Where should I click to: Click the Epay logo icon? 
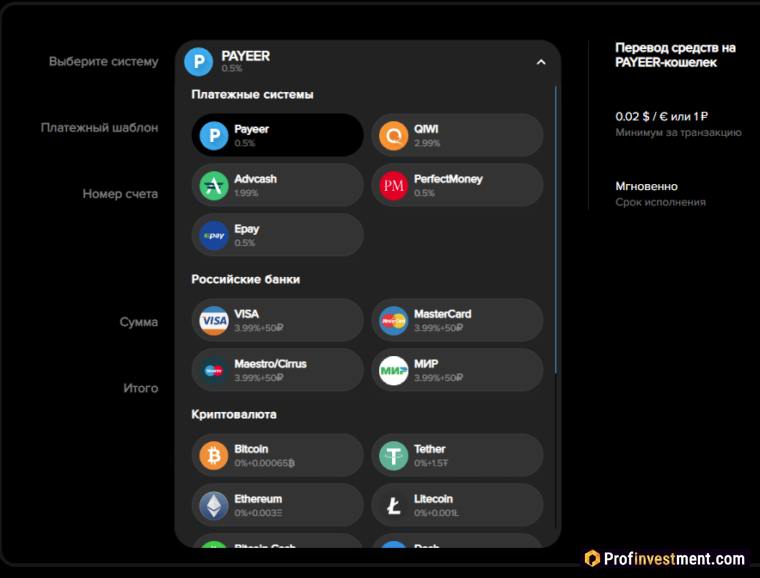click(x=214, y=235)
